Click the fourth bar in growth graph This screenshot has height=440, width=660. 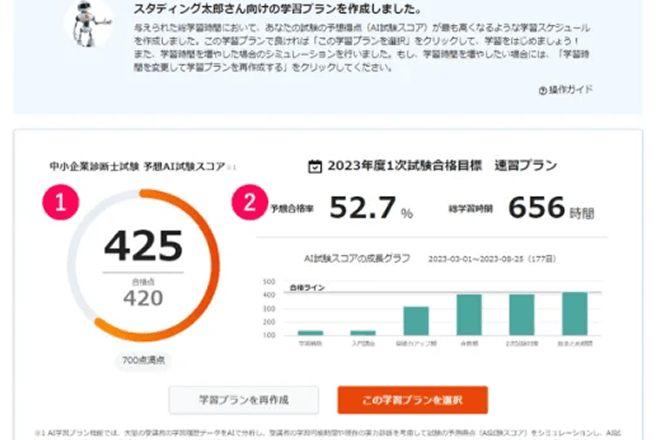click(469, 315)
